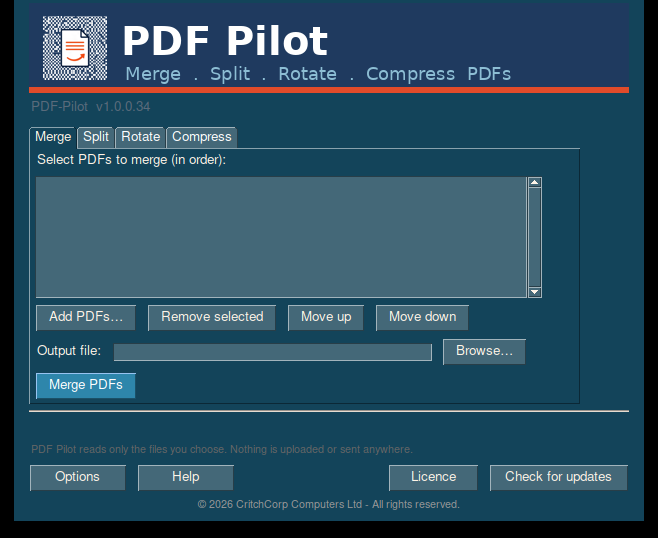Open the Options dialog
Image resolution: width=658 pixels, height=538 pixels.
pos(78,477)
